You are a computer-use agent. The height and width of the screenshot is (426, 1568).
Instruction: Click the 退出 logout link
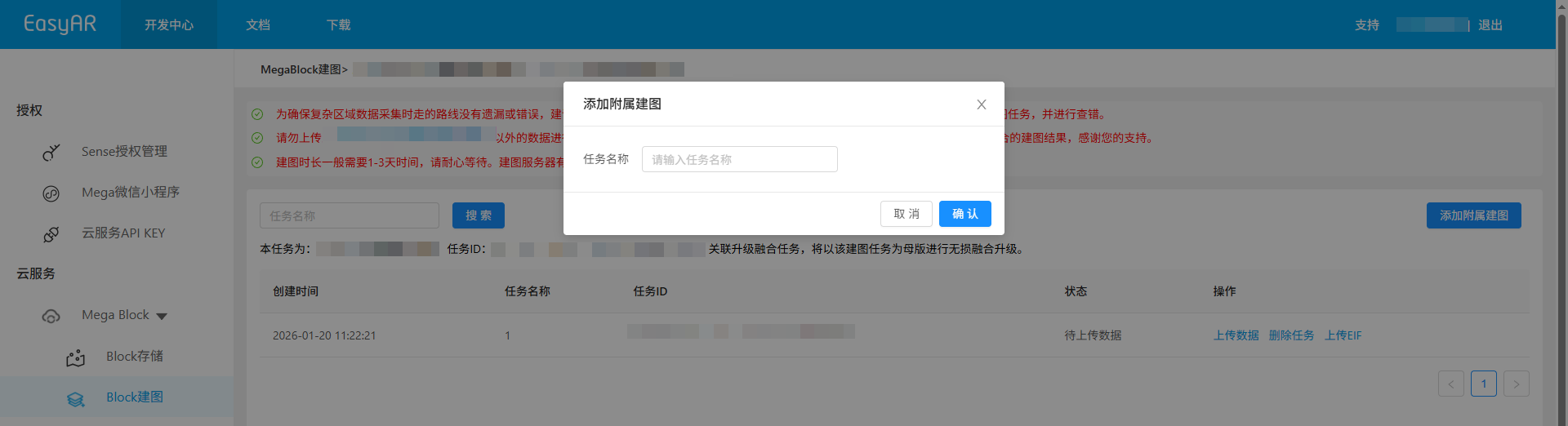click(1490, 25)
